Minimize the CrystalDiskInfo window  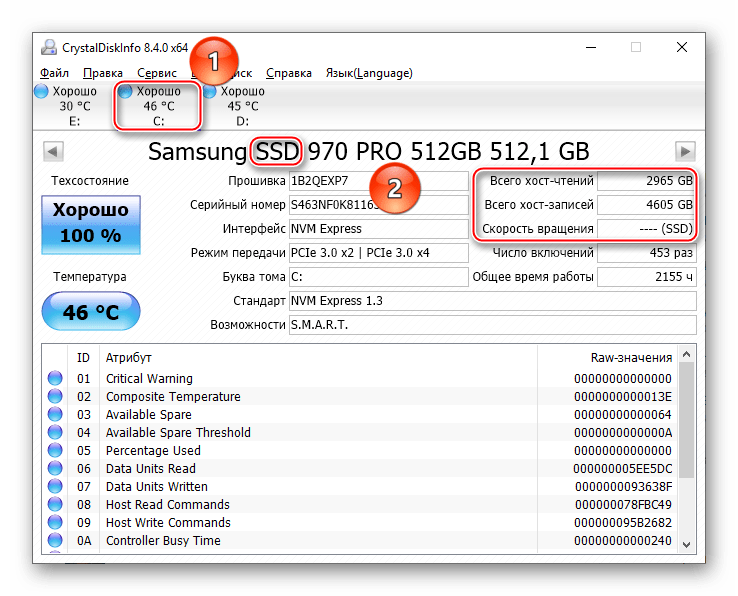(591, 47)
